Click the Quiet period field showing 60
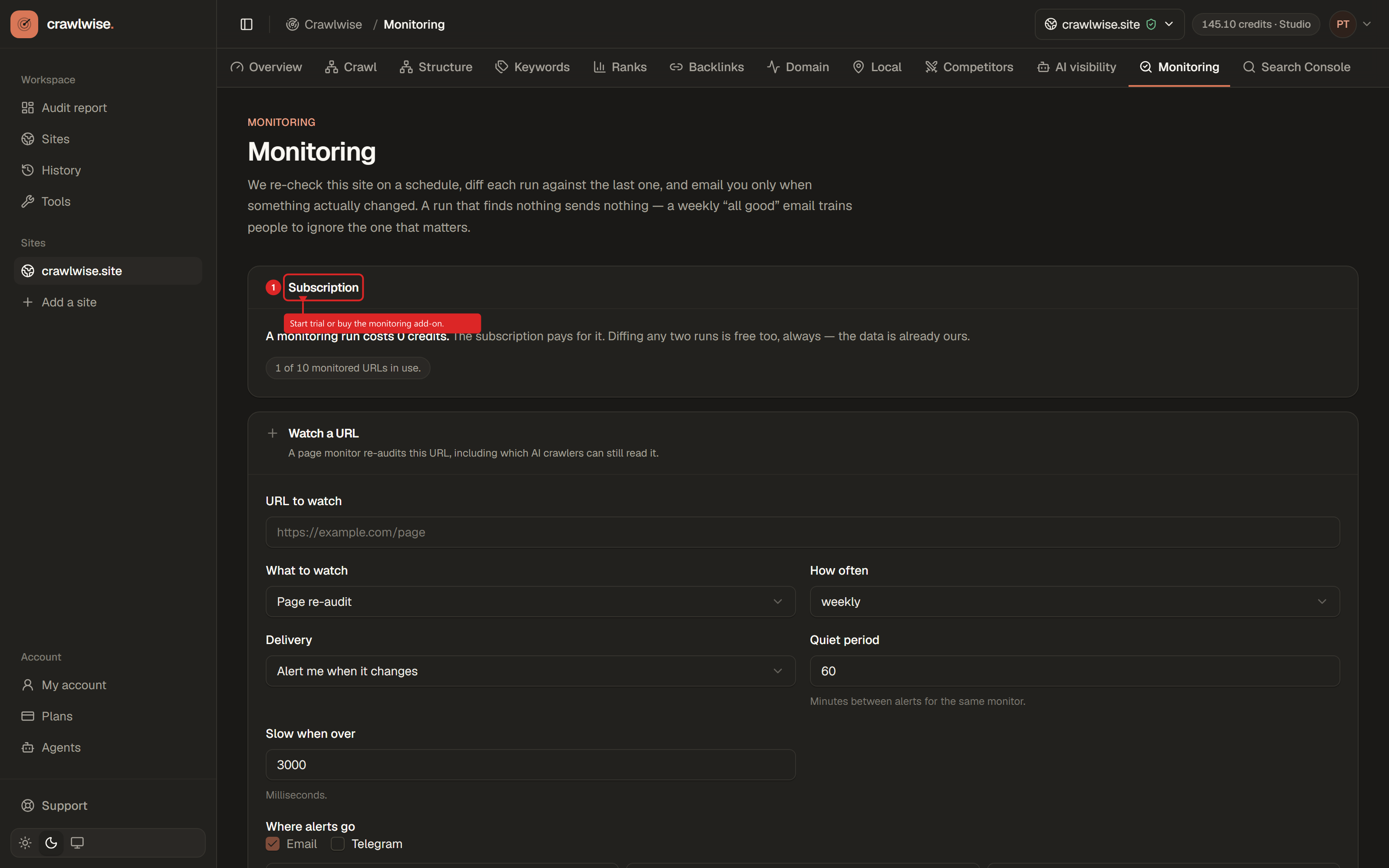The image size is (1389, 868). click(1074, 671)
